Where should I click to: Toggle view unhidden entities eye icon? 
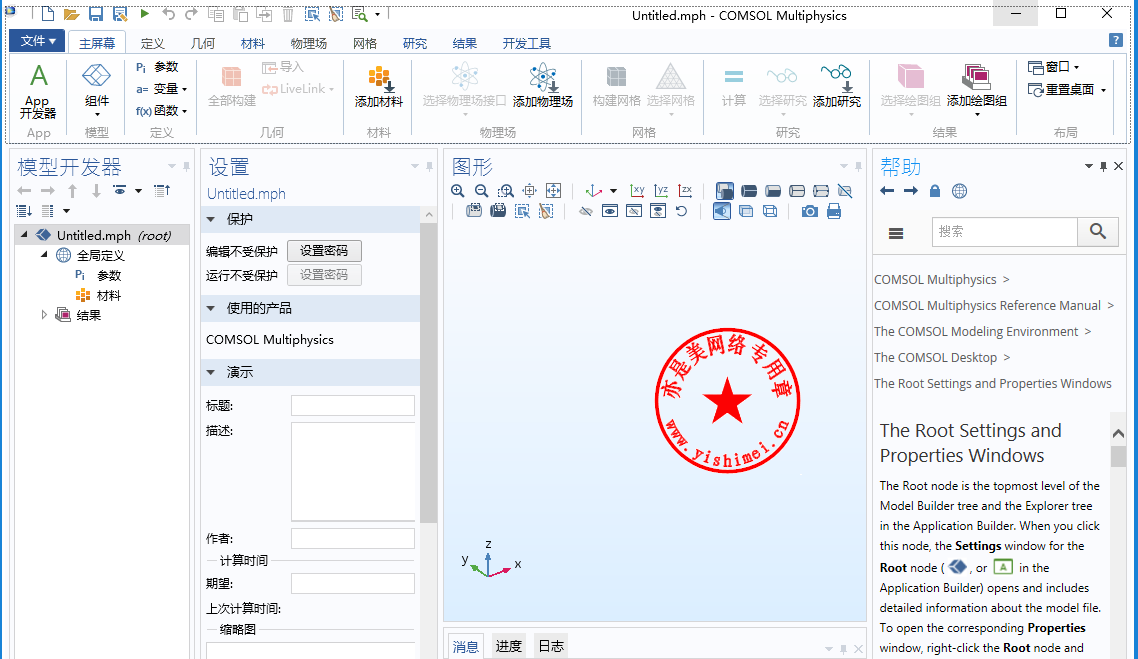[610, 211]
